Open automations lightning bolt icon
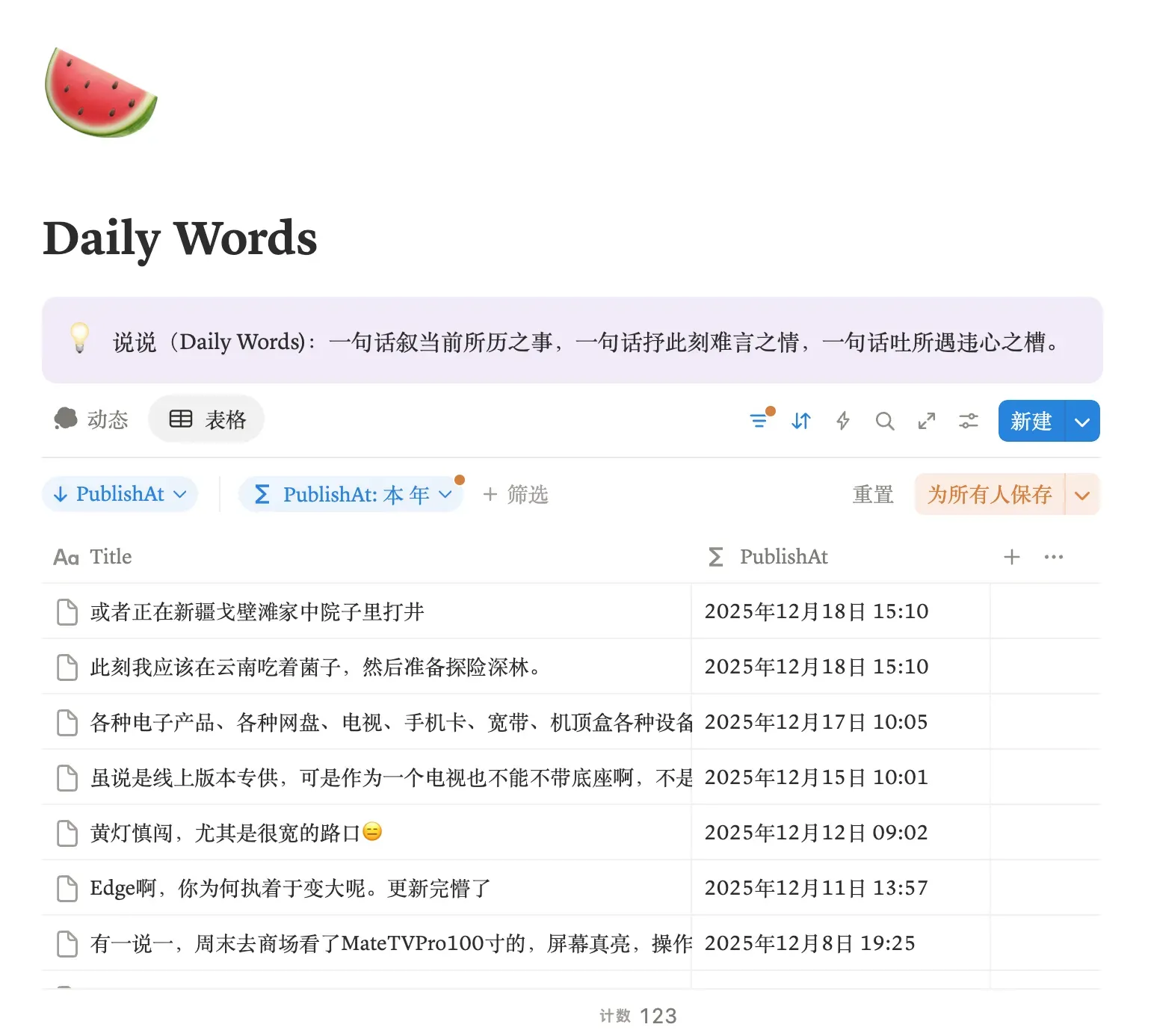The image size is (1151, 1036). coord(843,421)
